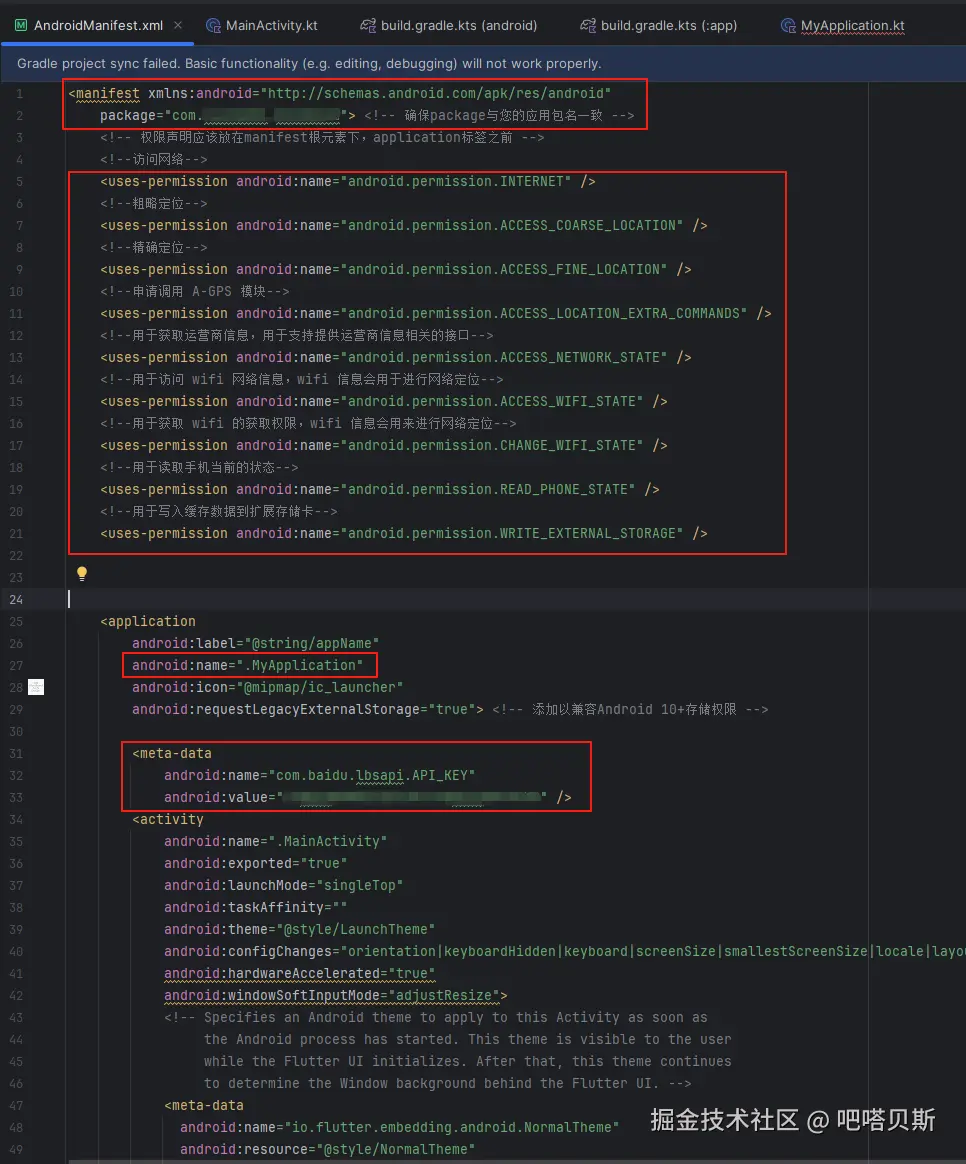Click the <meta-data tag on line 31
The height and width of the screenshot is (1164, 966).
pyautogui.click(x=172, y=753)
